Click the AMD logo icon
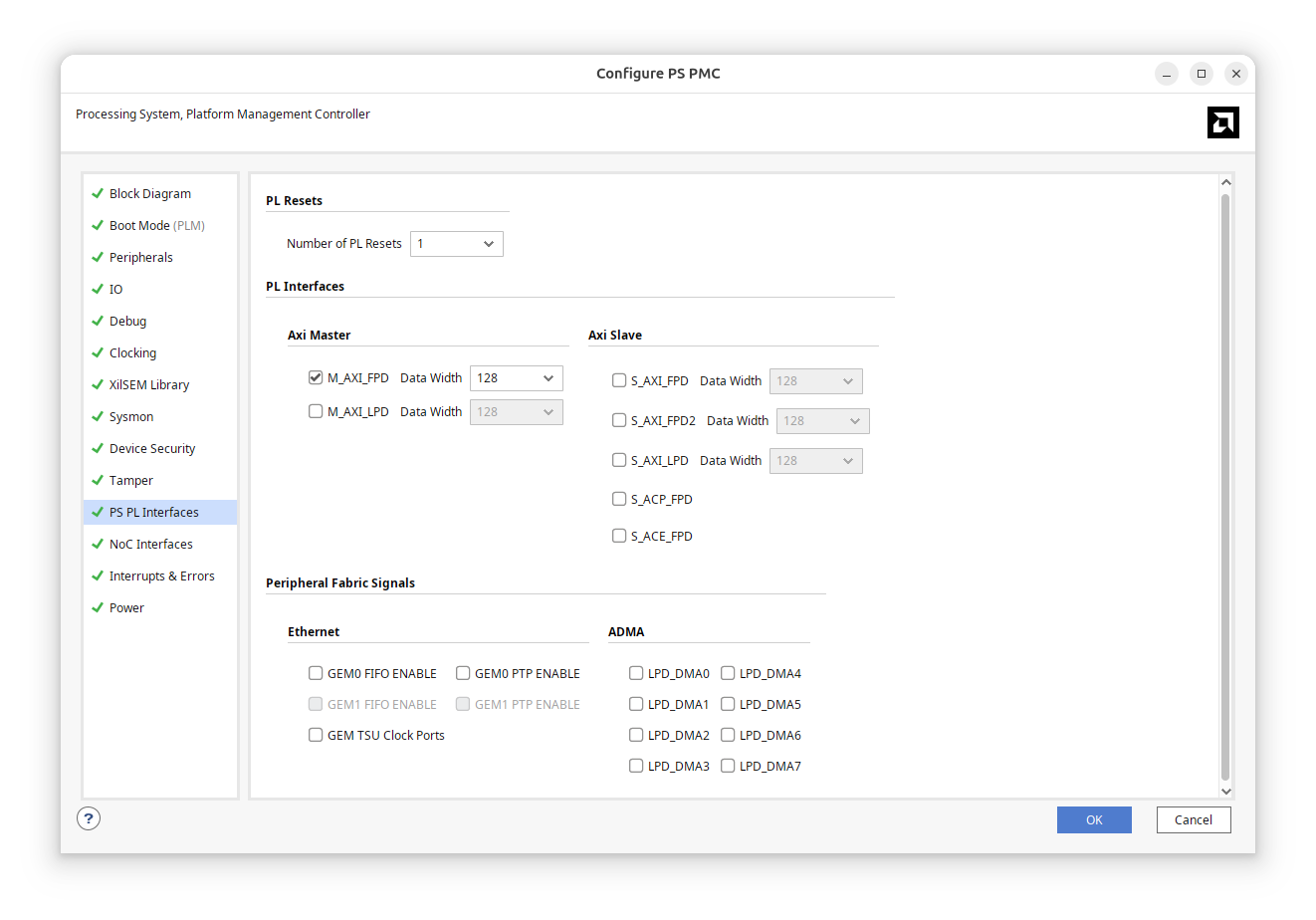Screen dimensions: 1316x920 [1222, 122]
